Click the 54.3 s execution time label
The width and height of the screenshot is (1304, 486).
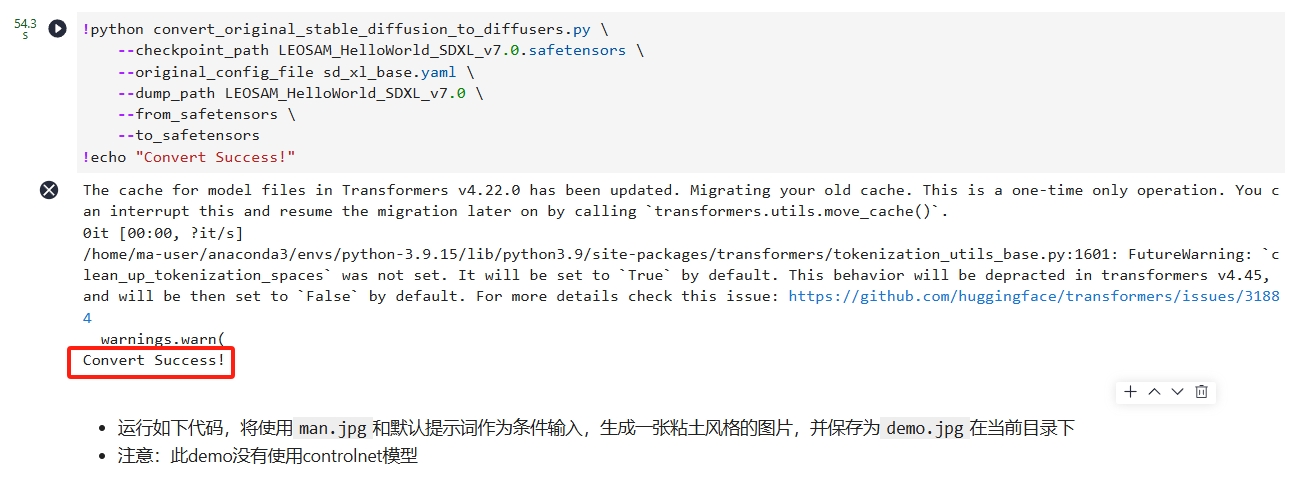pyautogui.click(x=26, y=28)
